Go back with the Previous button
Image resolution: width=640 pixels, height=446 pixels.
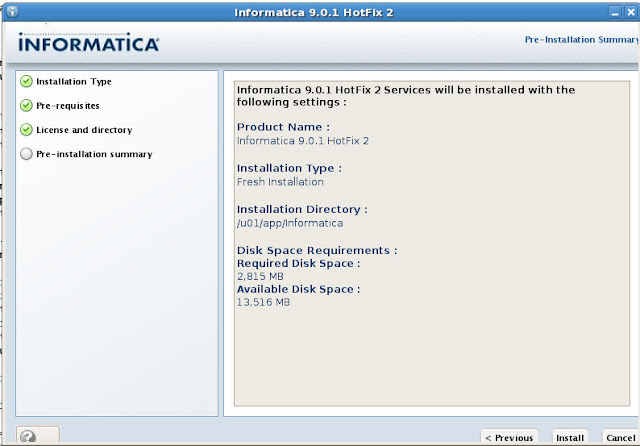[509, 437]
